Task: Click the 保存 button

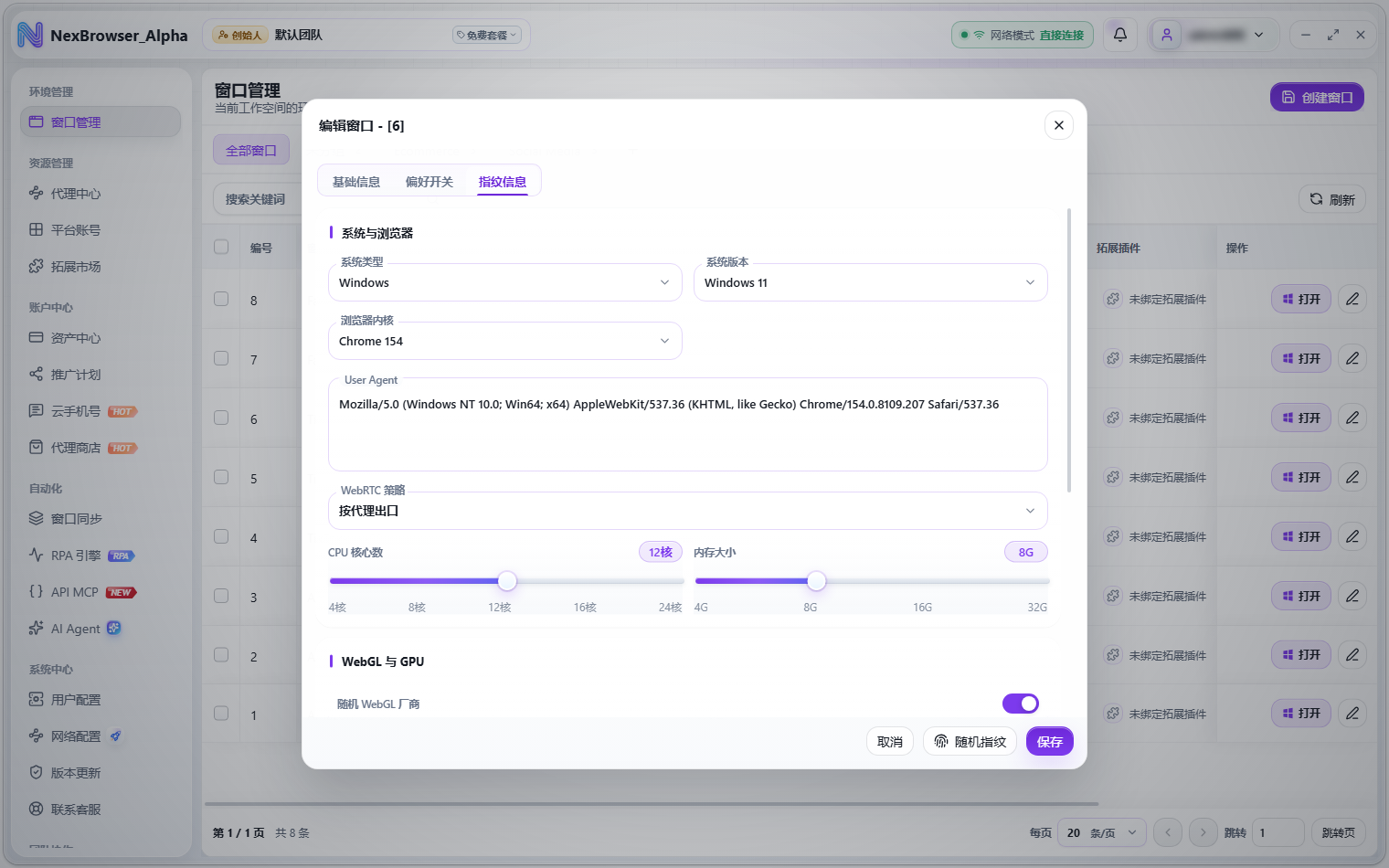Action: (x=1050, y=742)
